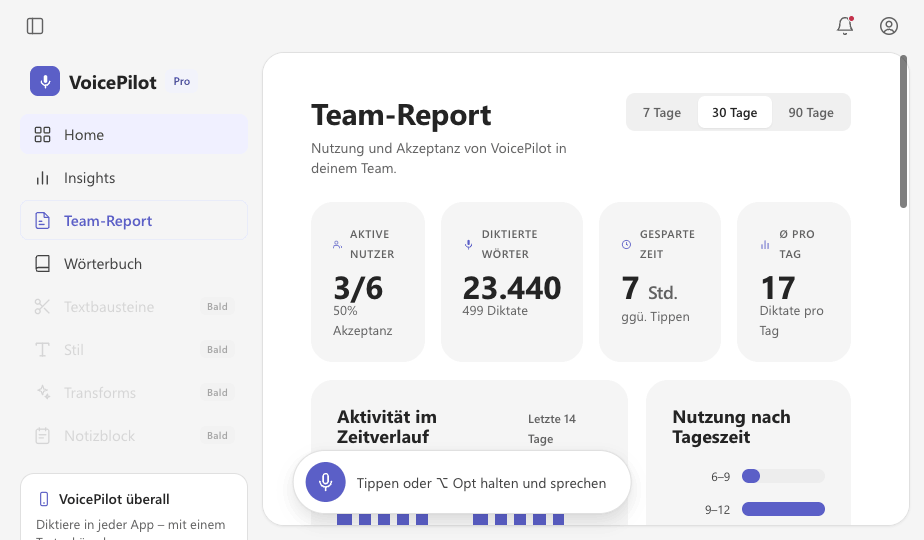Open the Notizblock sidebar entry
The height and width of the screenshot is (540, 924).
point(134,436)
